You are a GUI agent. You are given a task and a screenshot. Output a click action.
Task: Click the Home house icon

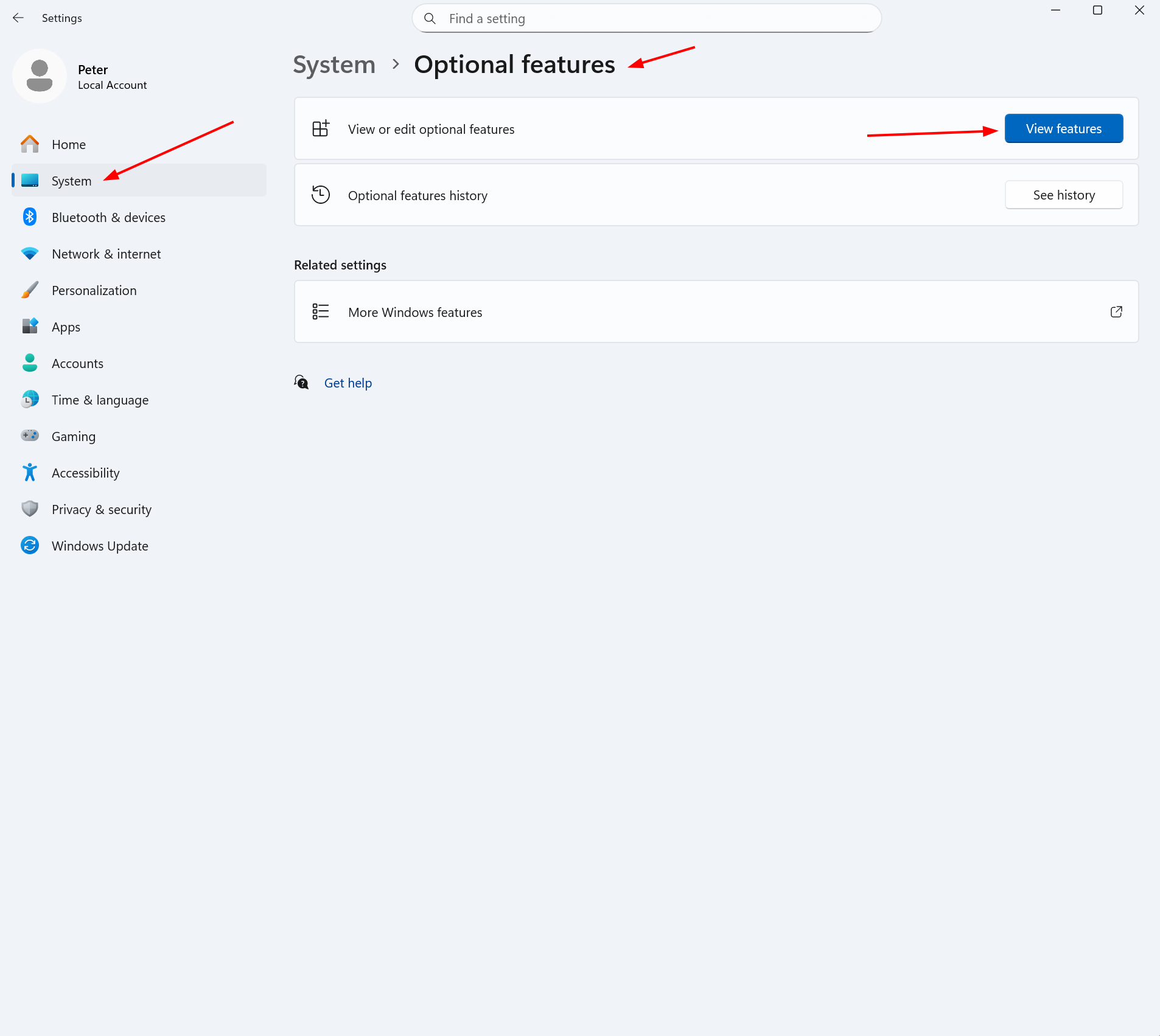tap(30, 144)
